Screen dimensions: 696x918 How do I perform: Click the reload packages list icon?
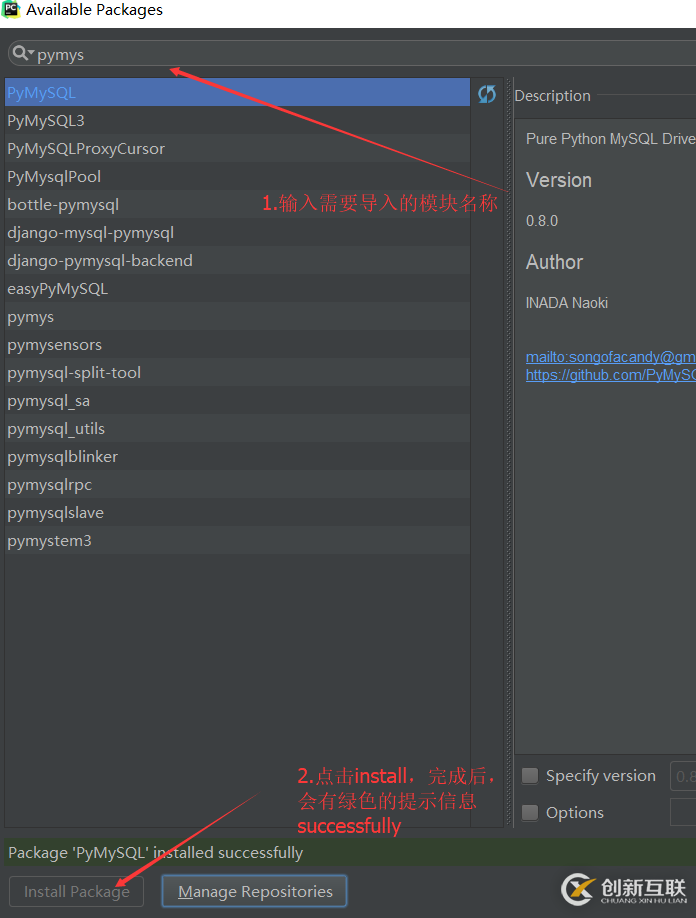pos(486,94)
